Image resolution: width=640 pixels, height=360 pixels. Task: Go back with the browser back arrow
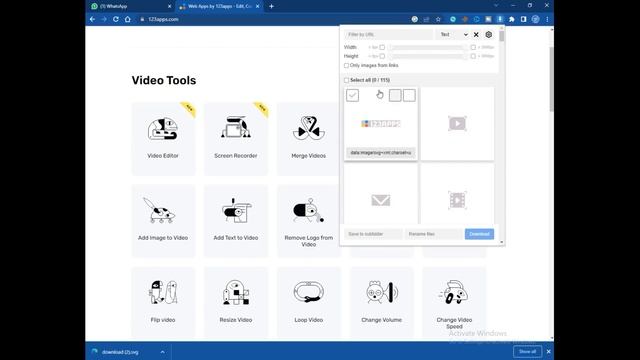(x=92, y=19)
